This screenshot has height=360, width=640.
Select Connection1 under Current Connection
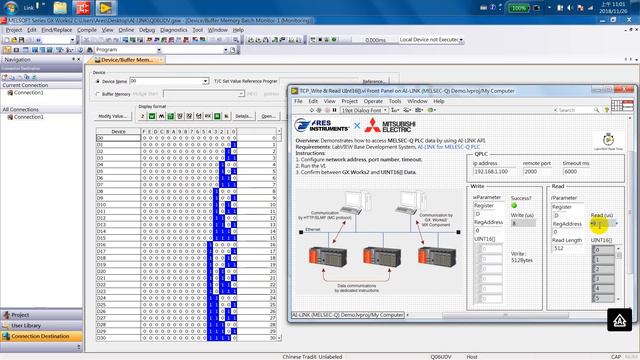[x=29, y=93]
